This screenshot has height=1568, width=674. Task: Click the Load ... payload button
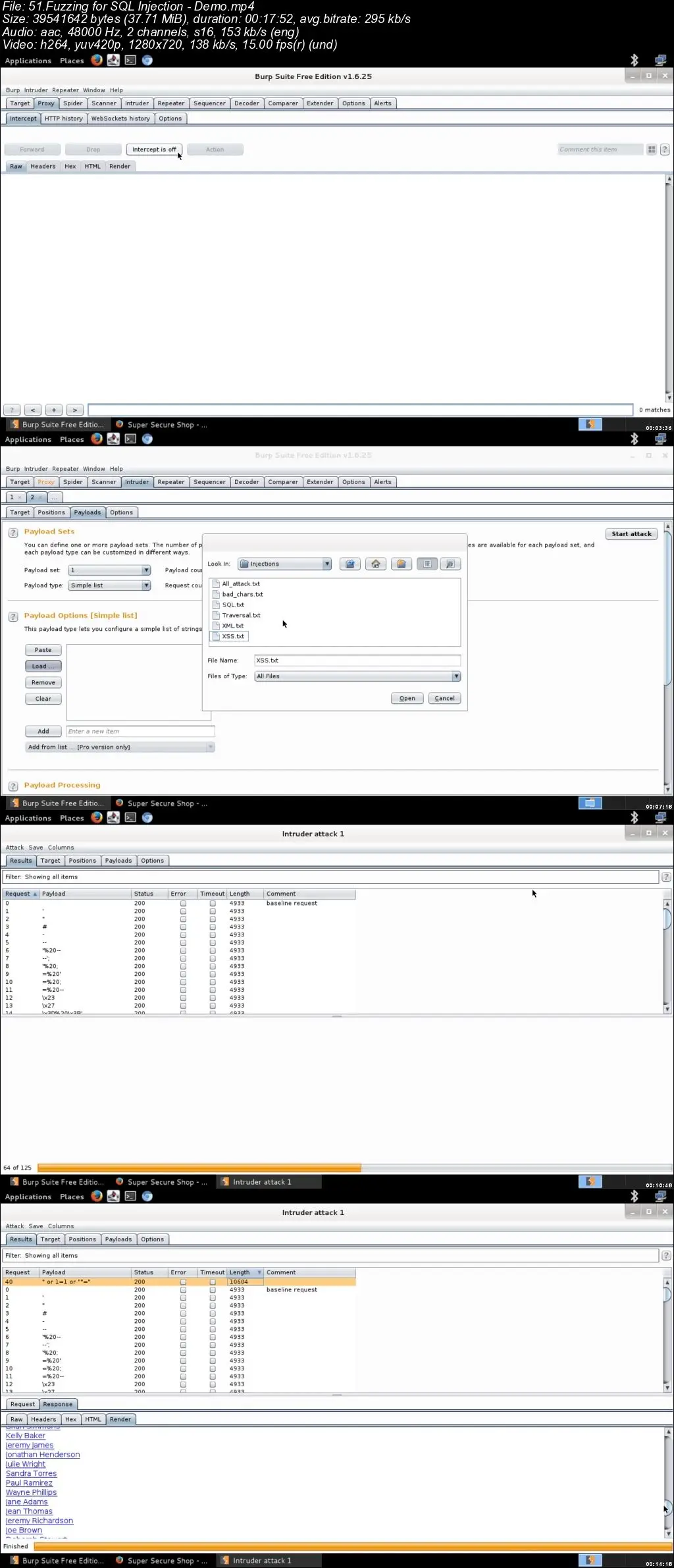43,666
